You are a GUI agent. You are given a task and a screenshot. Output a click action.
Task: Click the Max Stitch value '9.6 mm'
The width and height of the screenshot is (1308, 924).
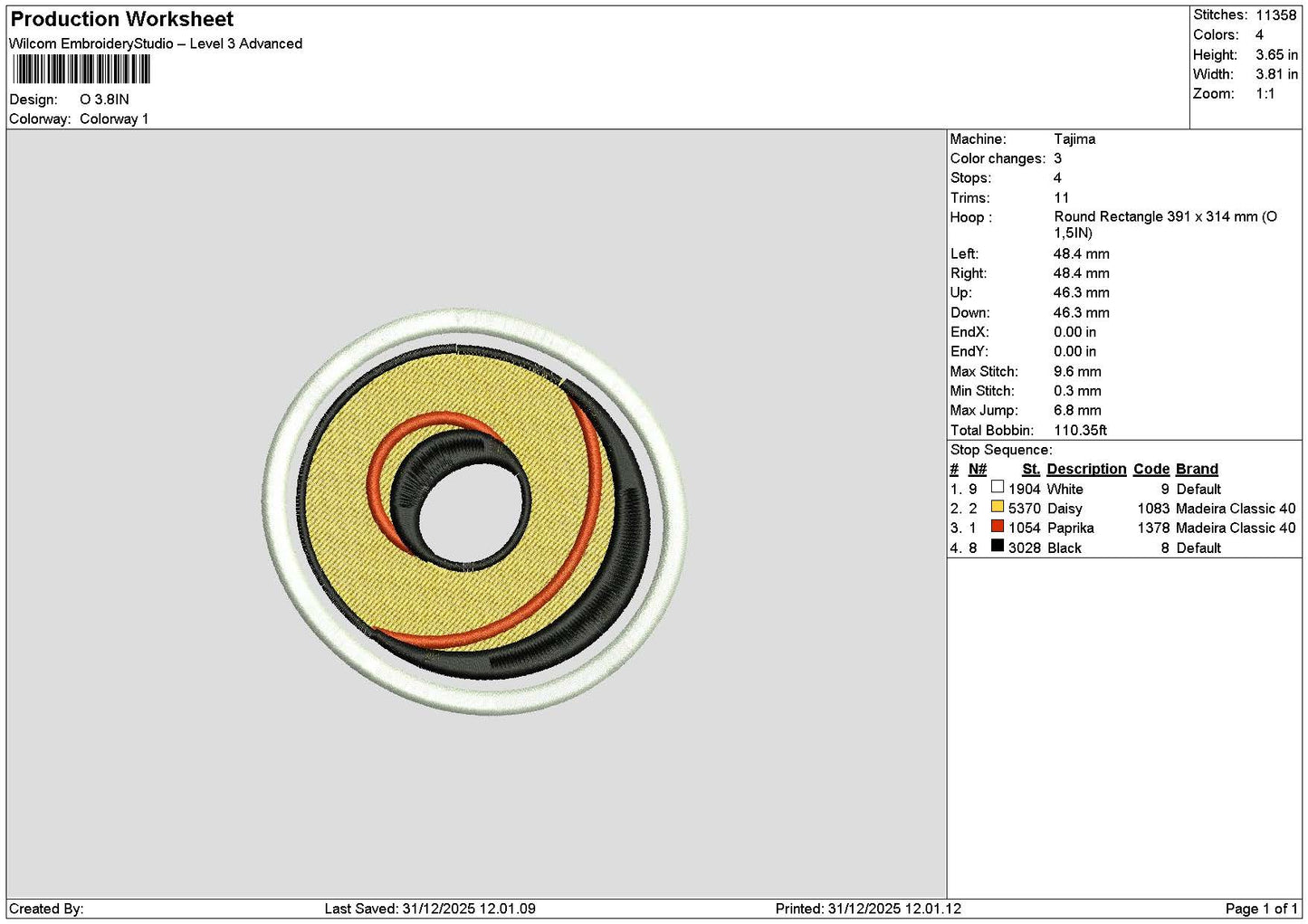[1077, 372]
